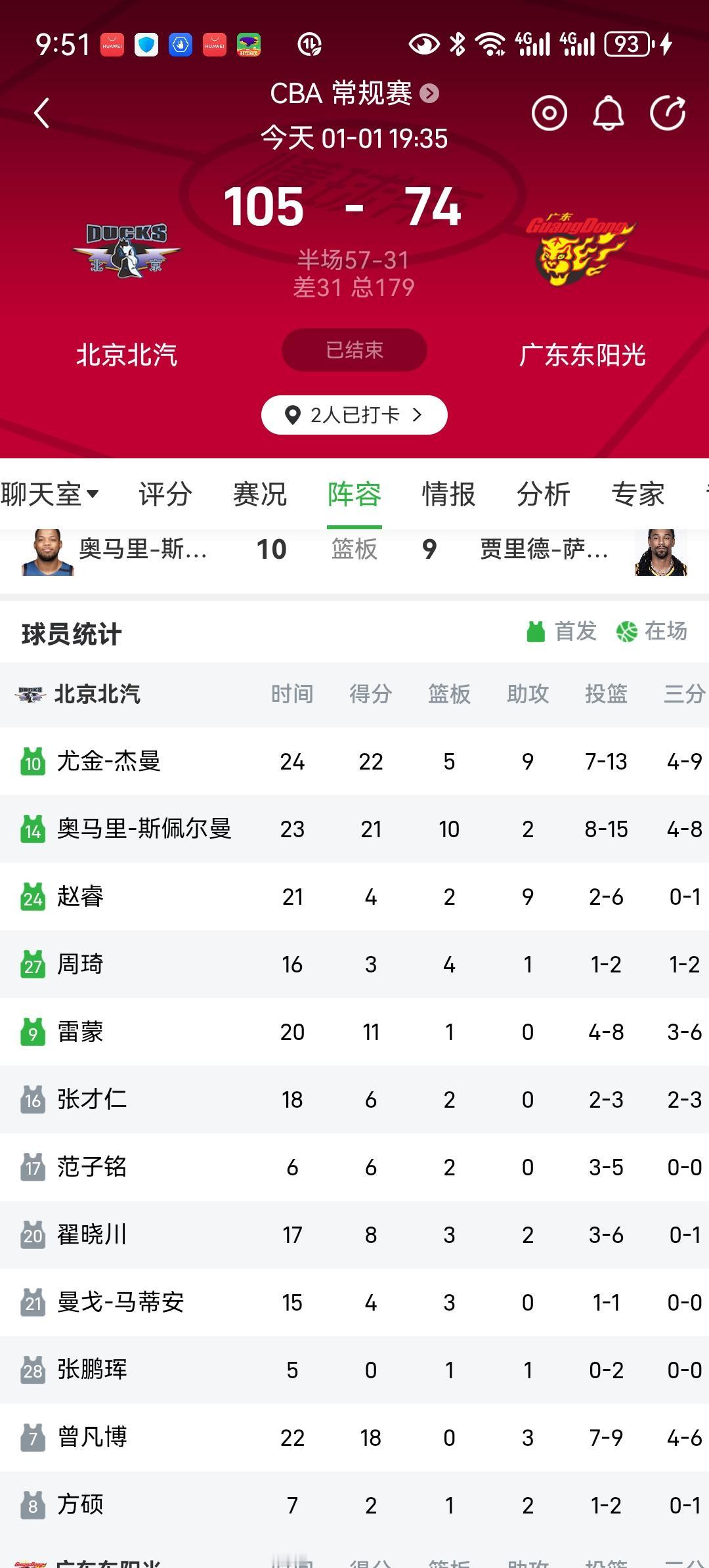Viewport: 709px width, 1568px height.
Task: Tap player name 周琦
Action: [80, 964]
